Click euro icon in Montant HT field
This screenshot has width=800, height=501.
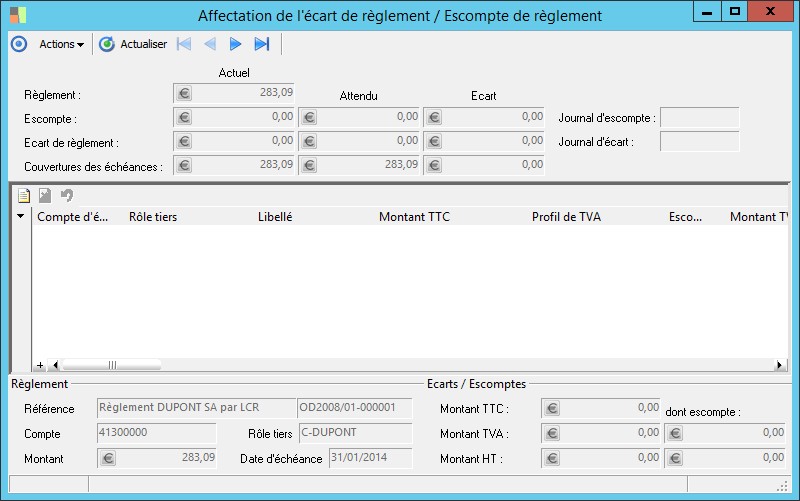(x=552, y=458)
